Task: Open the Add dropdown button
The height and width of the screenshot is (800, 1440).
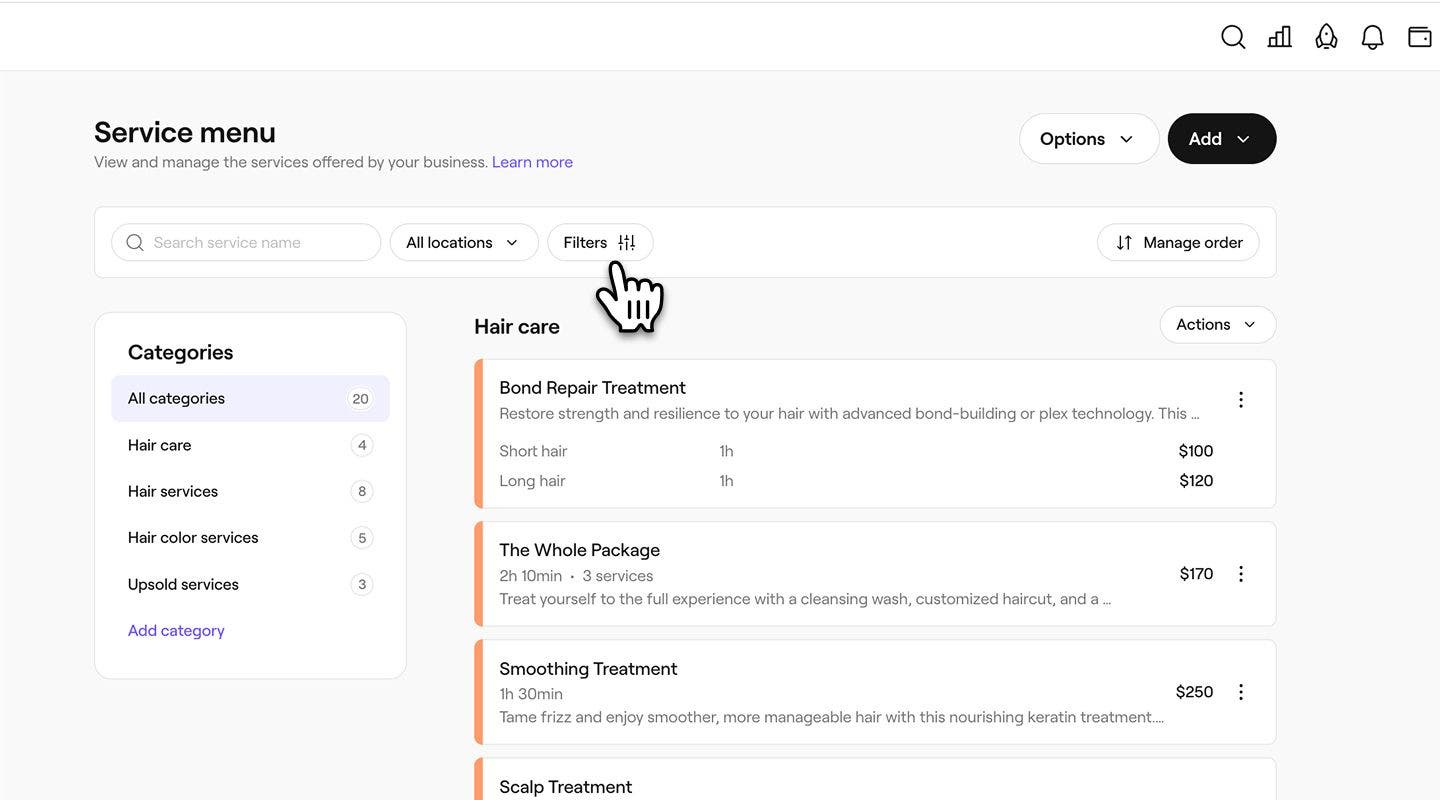Action: coord(1221,139)
